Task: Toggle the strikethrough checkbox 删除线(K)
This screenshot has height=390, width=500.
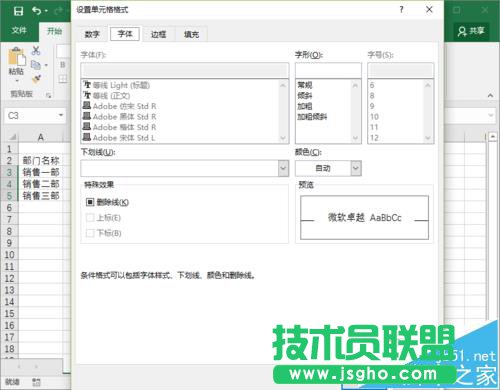Action: (x=90, y=202)
